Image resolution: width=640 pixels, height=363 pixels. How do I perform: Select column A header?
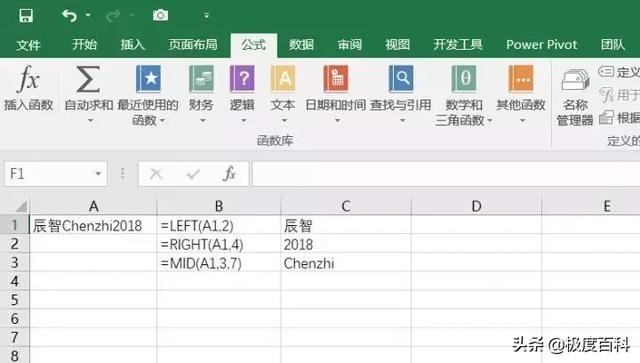93,206
